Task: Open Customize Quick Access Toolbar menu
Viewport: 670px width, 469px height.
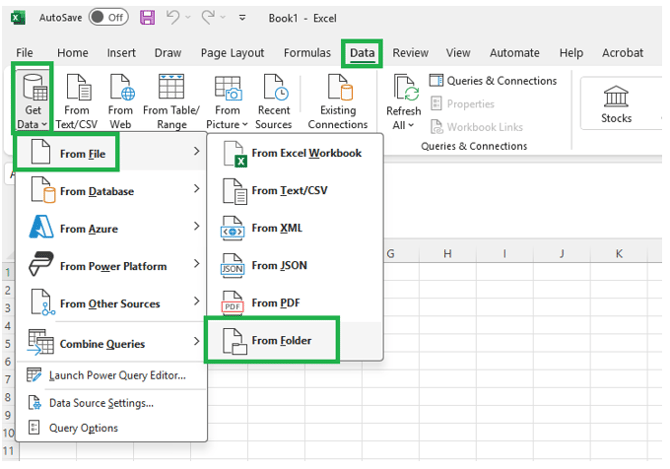Action: pos(242,18)
